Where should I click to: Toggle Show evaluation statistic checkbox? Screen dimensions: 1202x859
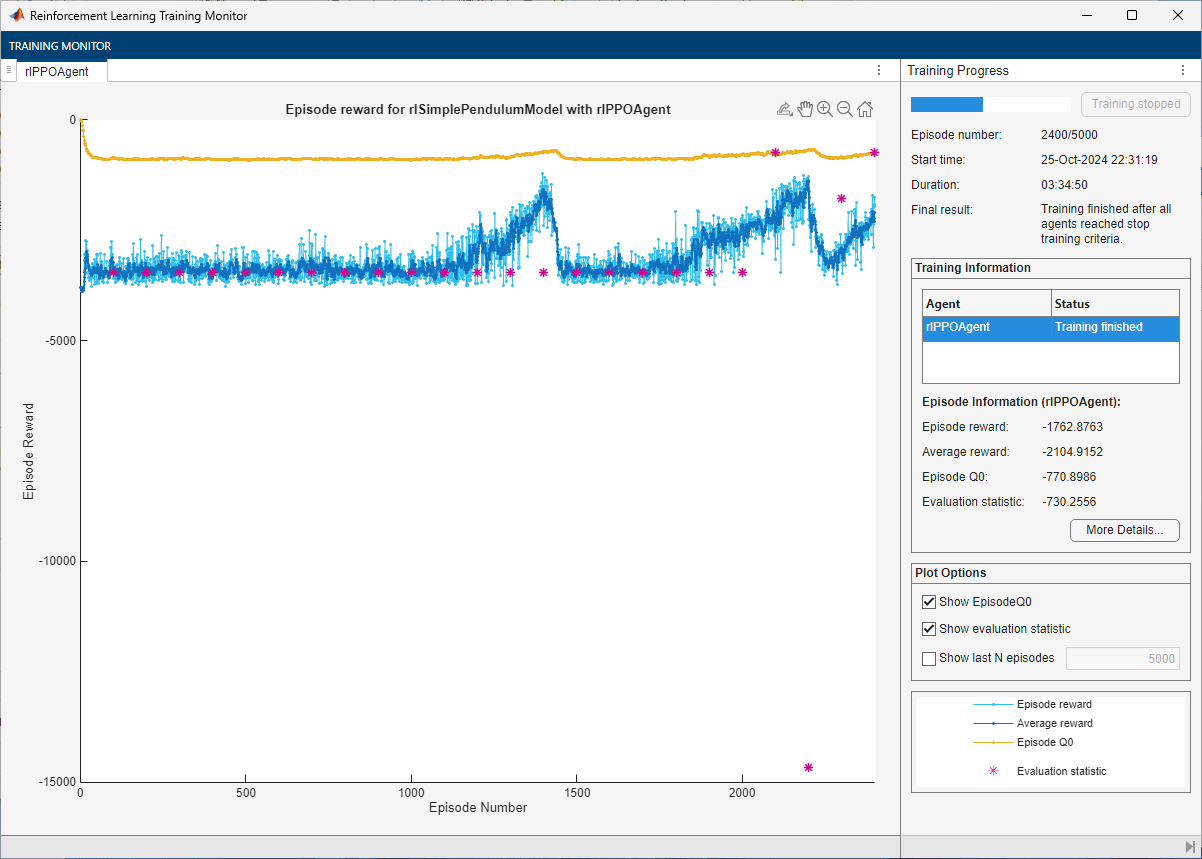click(x=929, y=629)
